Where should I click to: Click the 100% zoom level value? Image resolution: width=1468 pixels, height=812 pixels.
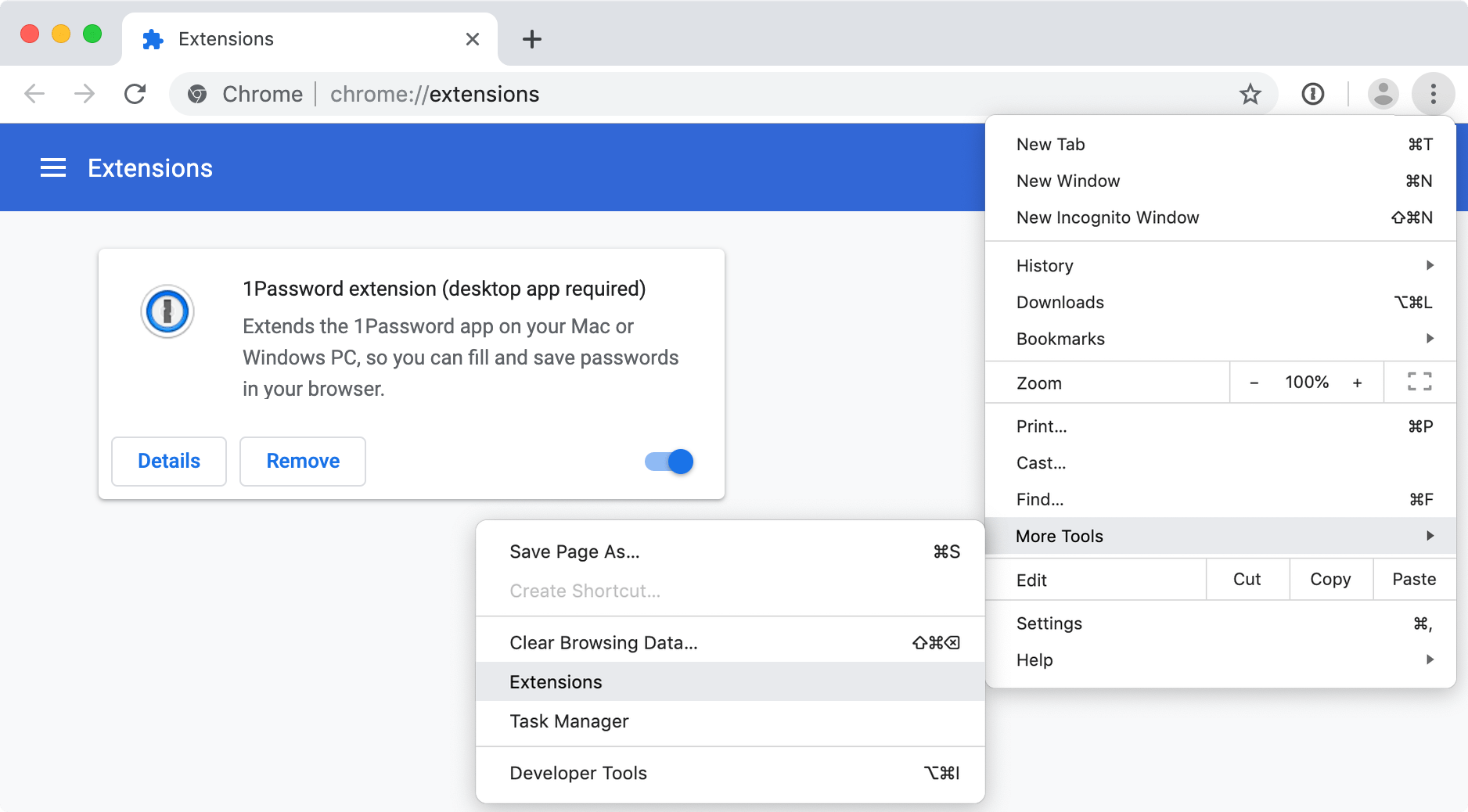click(1307, 382)
